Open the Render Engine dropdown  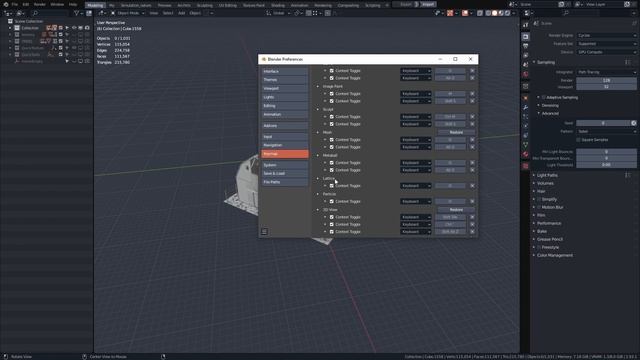(x=606, y=36)
